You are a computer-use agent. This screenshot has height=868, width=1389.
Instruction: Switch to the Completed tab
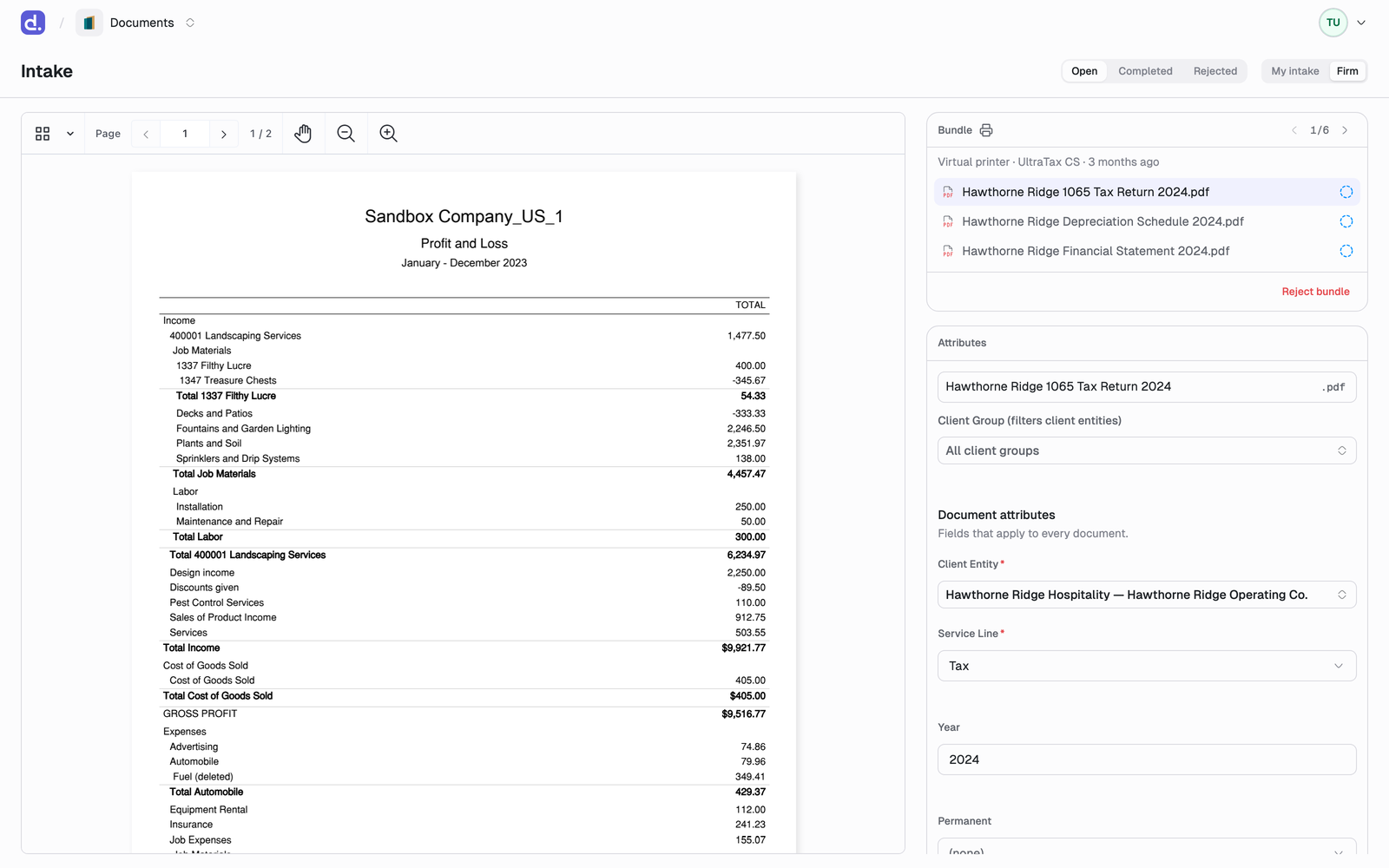pyautogui.click(x=1145, y=71)
